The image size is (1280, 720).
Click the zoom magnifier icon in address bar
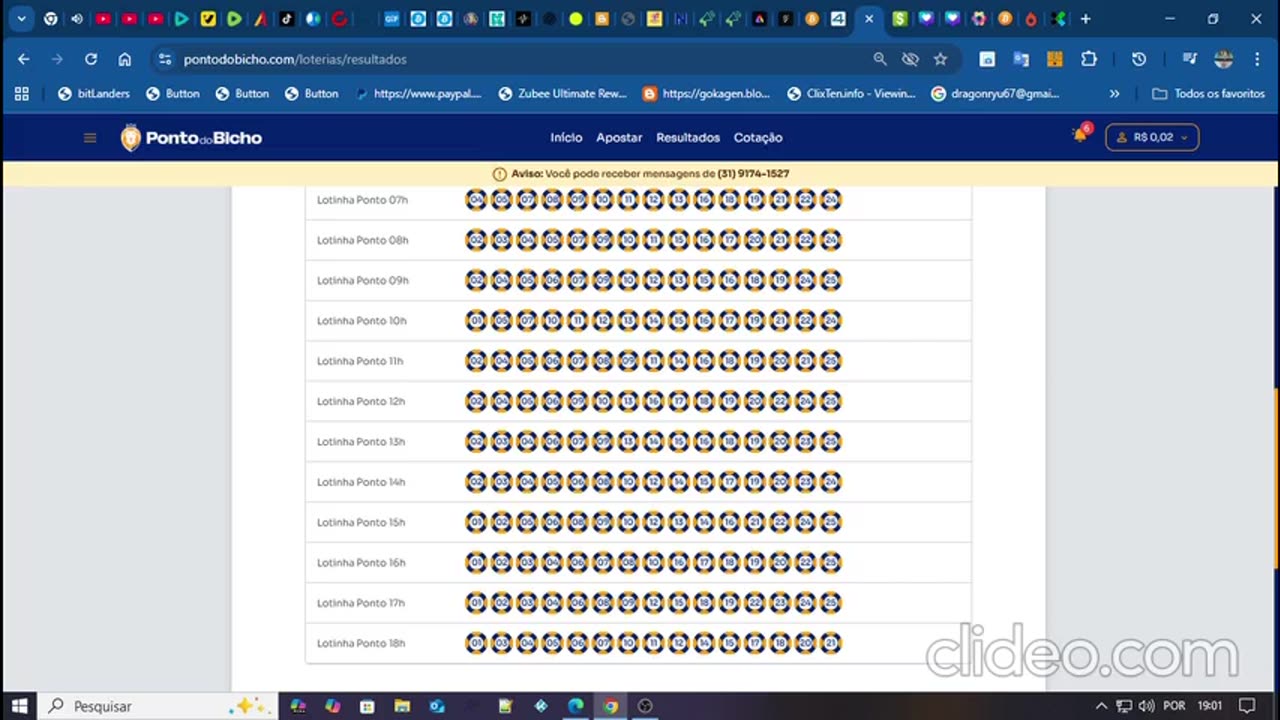click(x=880, y=59)
